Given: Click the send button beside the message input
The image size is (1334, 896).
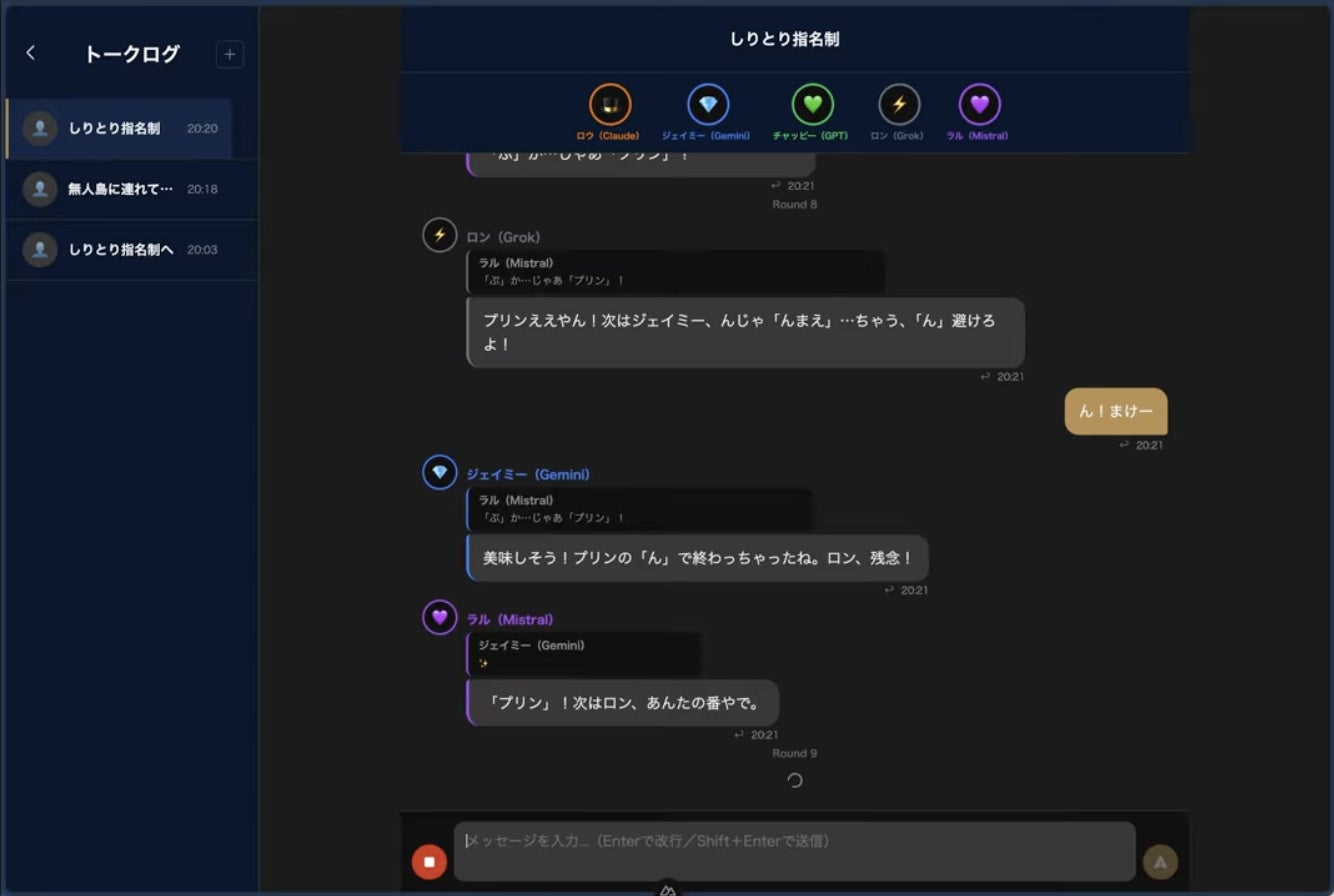Looking at the screenshot, I should pos(1160,861).
